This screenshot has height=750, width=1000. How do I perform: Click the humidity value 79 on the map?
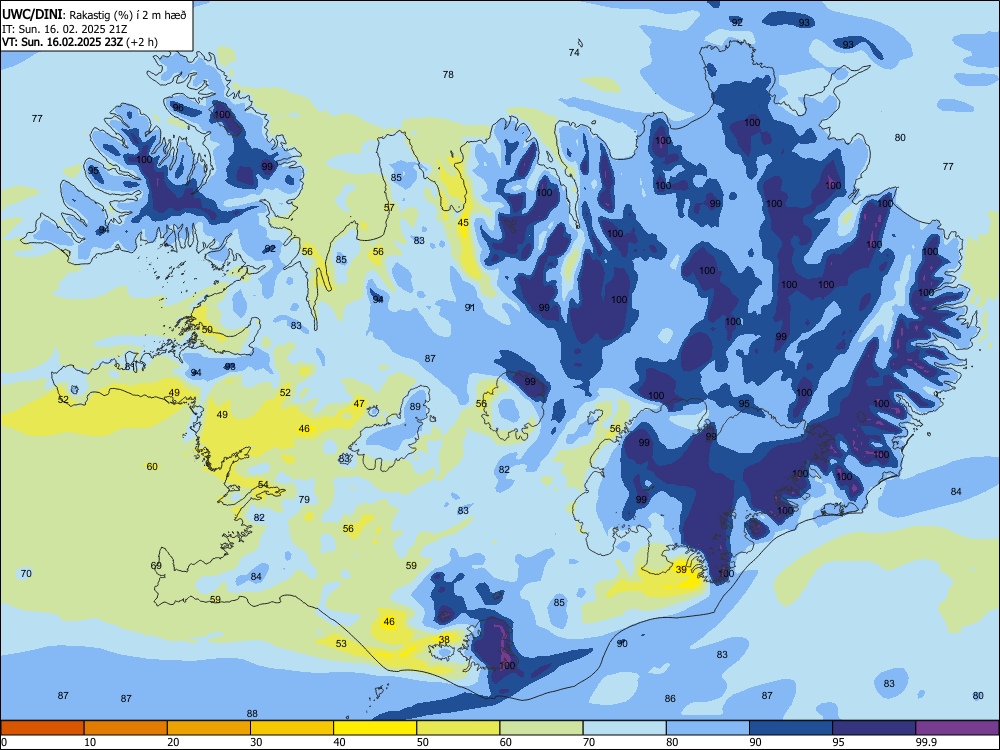click(304, 499)
